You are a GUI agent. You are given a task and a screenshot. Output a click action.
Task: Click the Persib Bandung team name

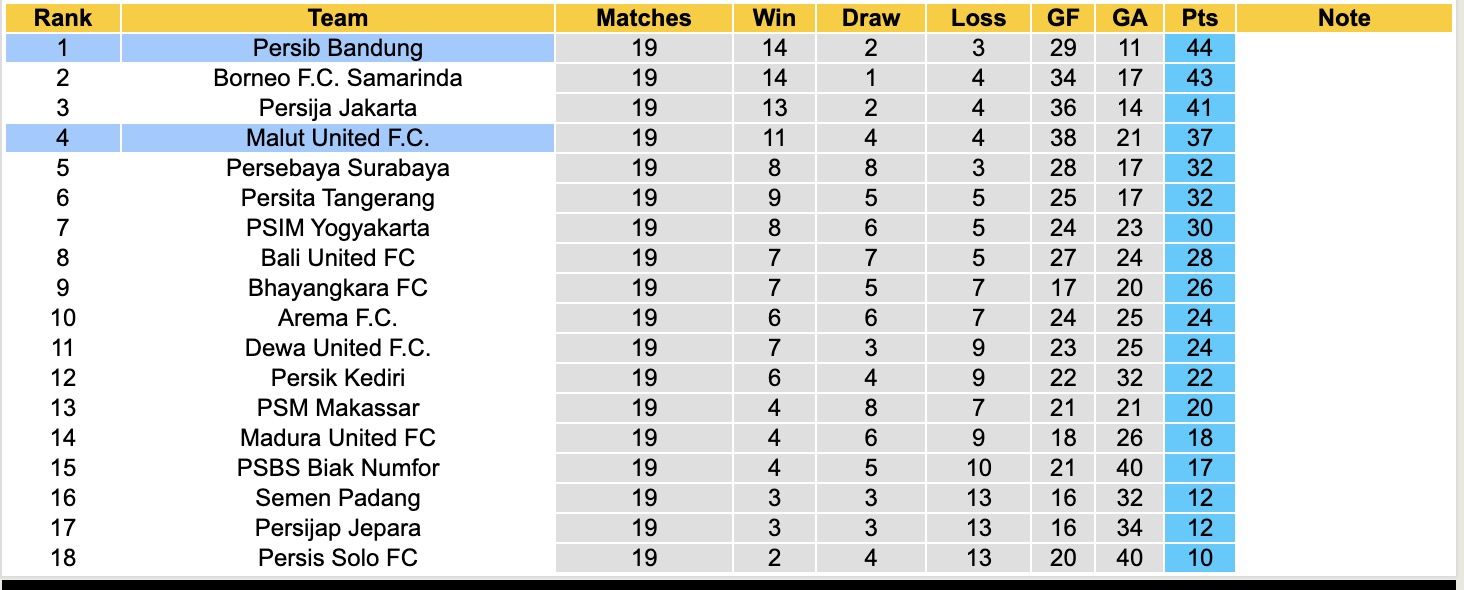click(338, 48)
